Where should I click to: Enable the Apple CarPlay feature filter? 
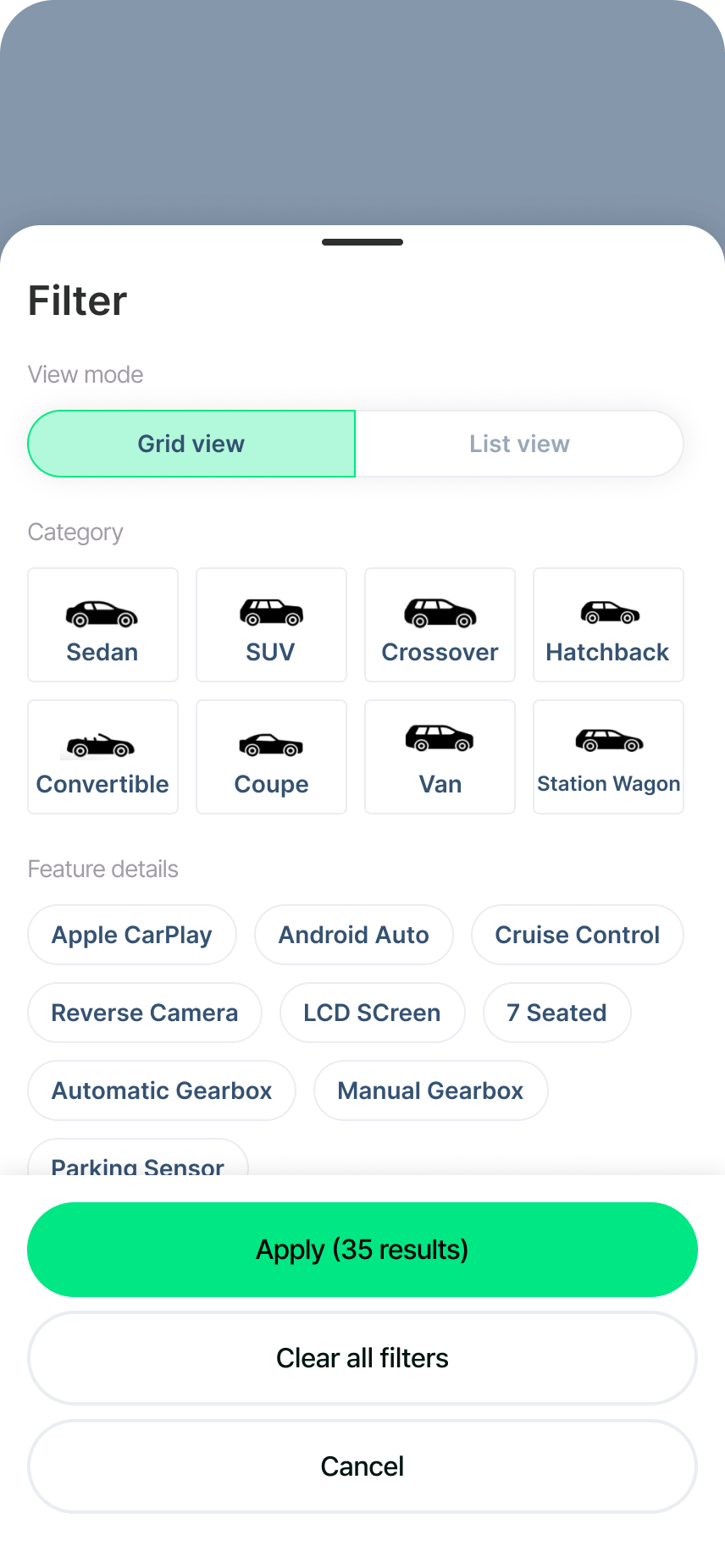pos(132,935)
